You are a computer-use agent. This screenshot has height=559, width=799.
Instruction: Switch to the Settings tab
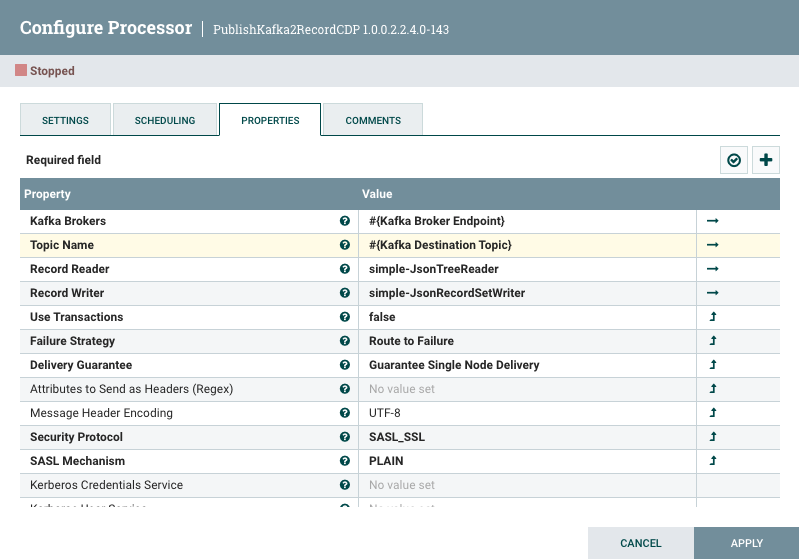point(65,120)
